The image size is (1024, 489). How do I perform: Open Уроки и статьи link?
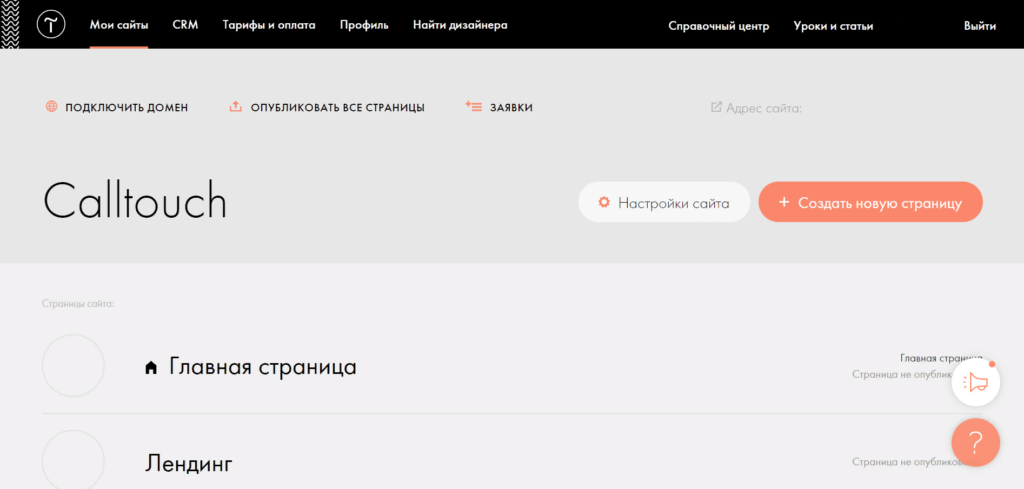pos(833,26)
